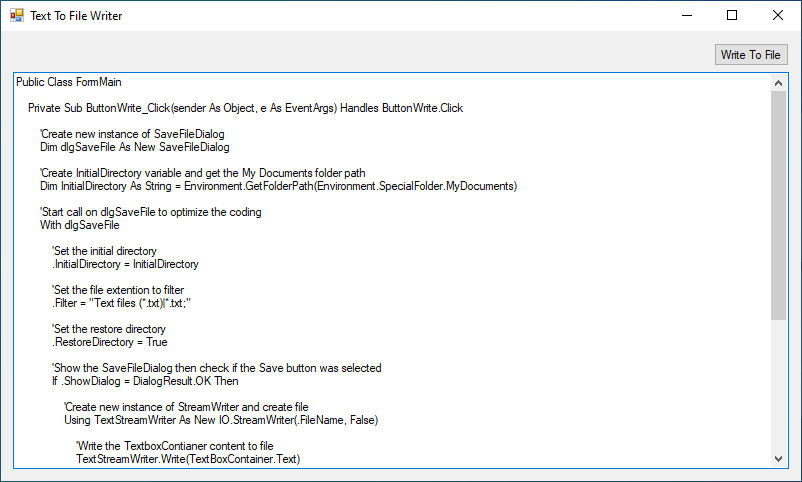Screen dimensions: 802x482
Task: Click comment 'Start call on dlgSaveFile'
Action: 151,212
